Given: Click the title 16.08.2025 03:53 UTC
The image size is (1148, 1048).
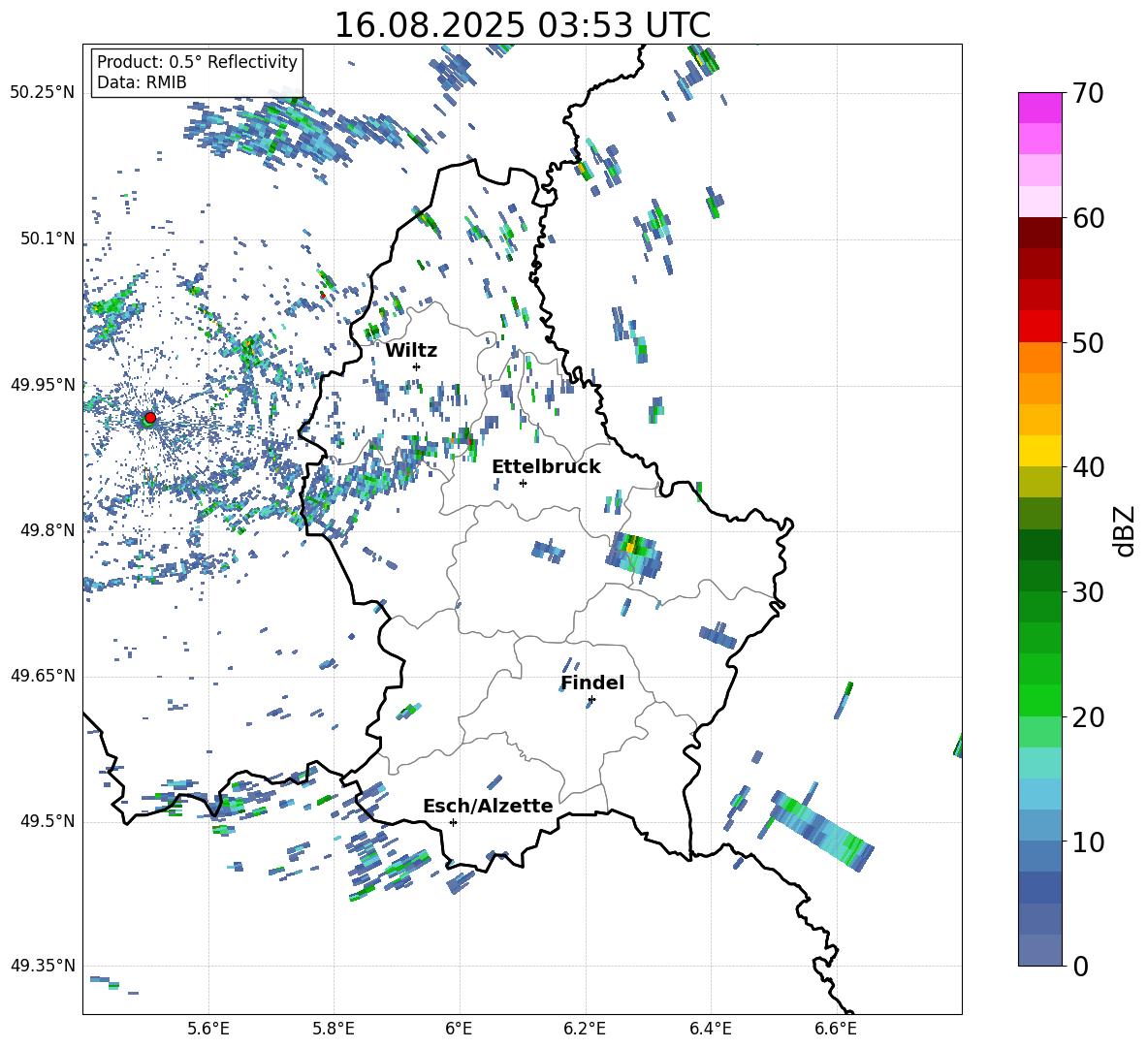Looking at the screenshot, I should click(x=523, y=25).
